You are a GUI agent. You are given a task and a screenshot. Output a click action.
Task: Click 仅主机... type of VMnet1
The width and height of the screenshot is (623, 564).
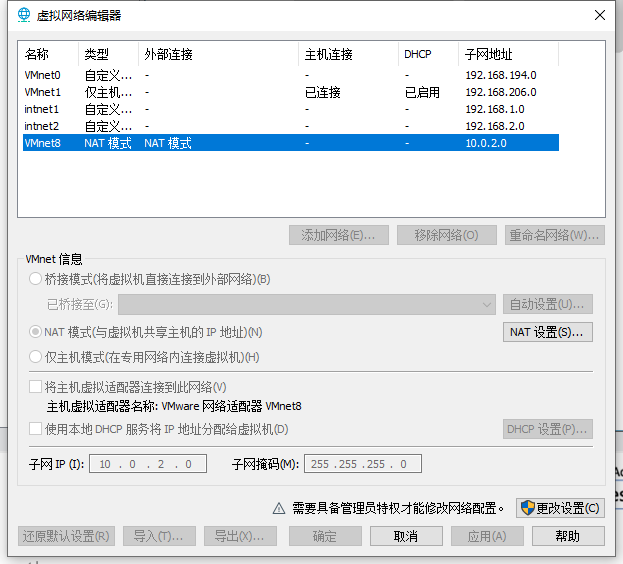(108, 92)
